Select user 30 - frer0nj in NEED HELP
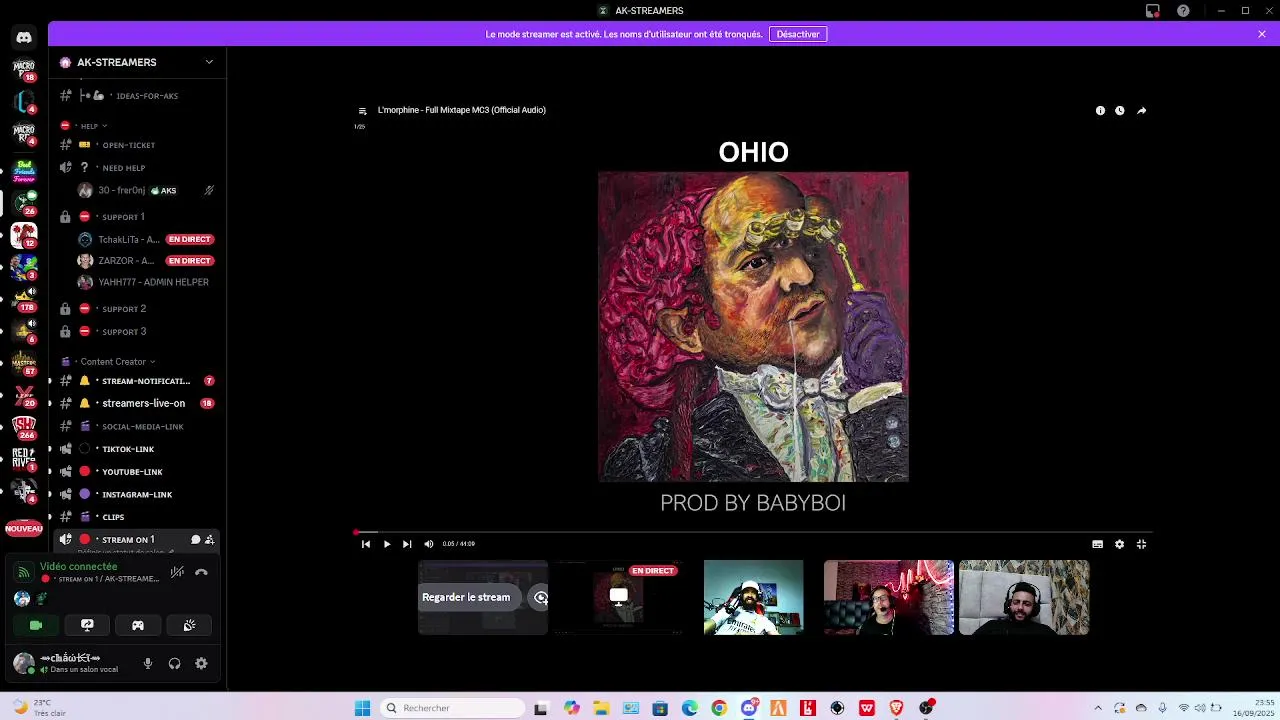This screenshot has width=1280, height=720. click(x=146, y=190)
